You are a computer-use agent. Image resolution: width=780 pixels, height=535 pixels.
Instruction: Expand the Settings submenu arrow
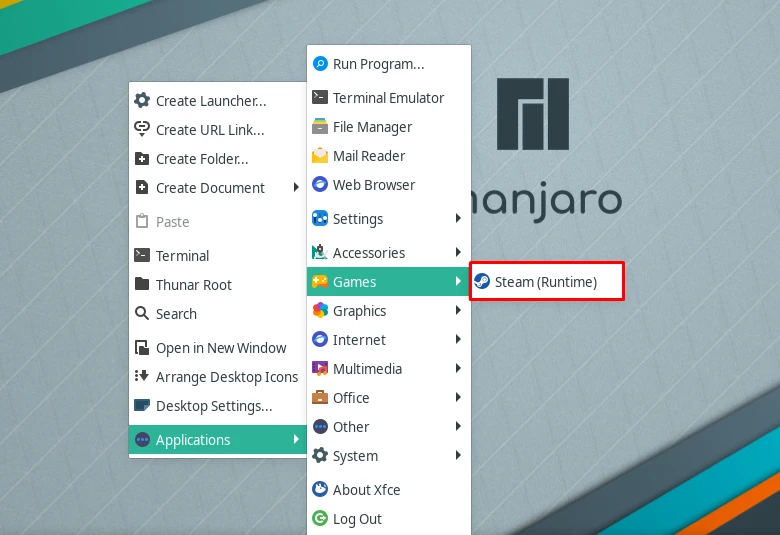tap(458, 218)
